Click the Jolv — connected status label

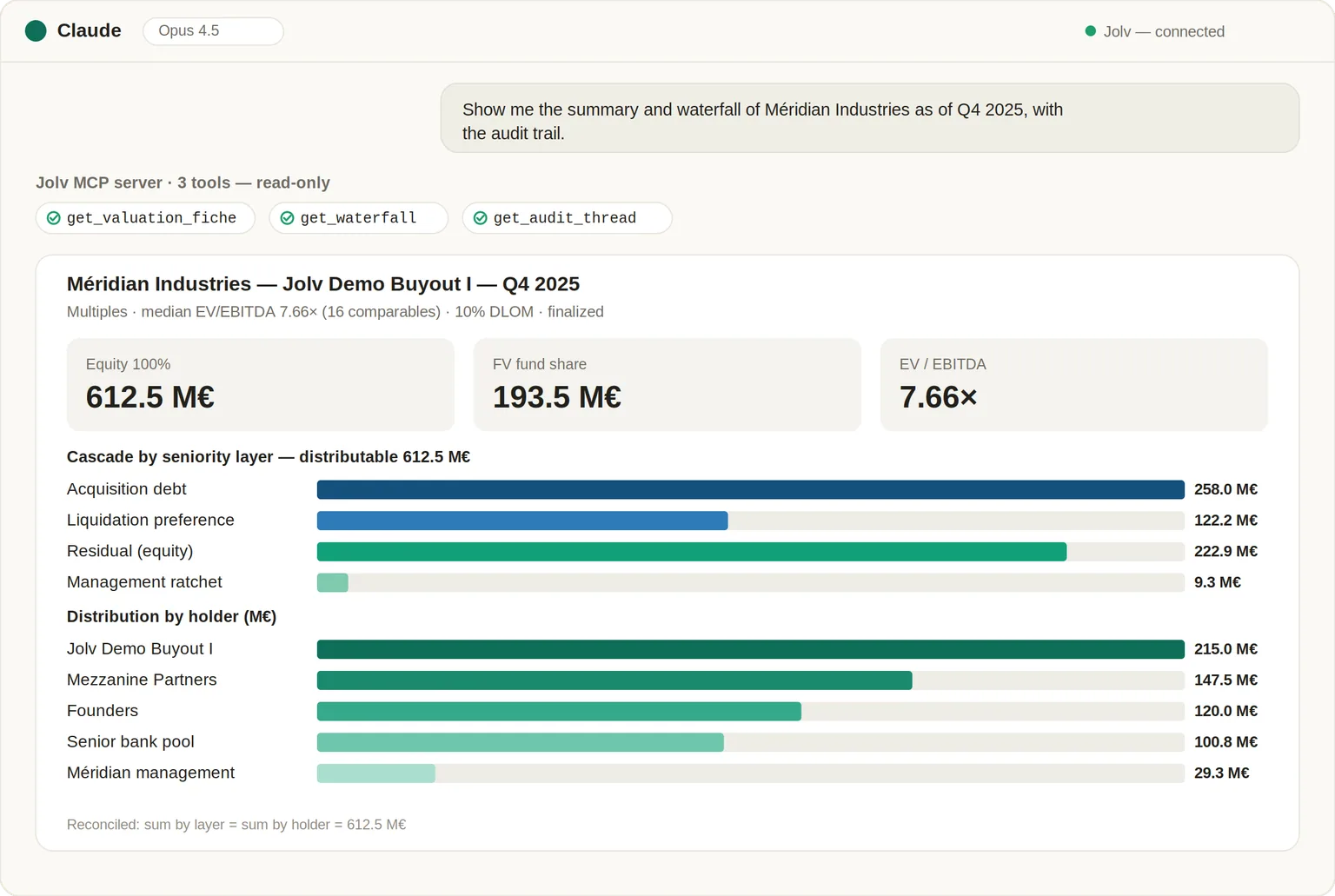(x=1164, y=31)
